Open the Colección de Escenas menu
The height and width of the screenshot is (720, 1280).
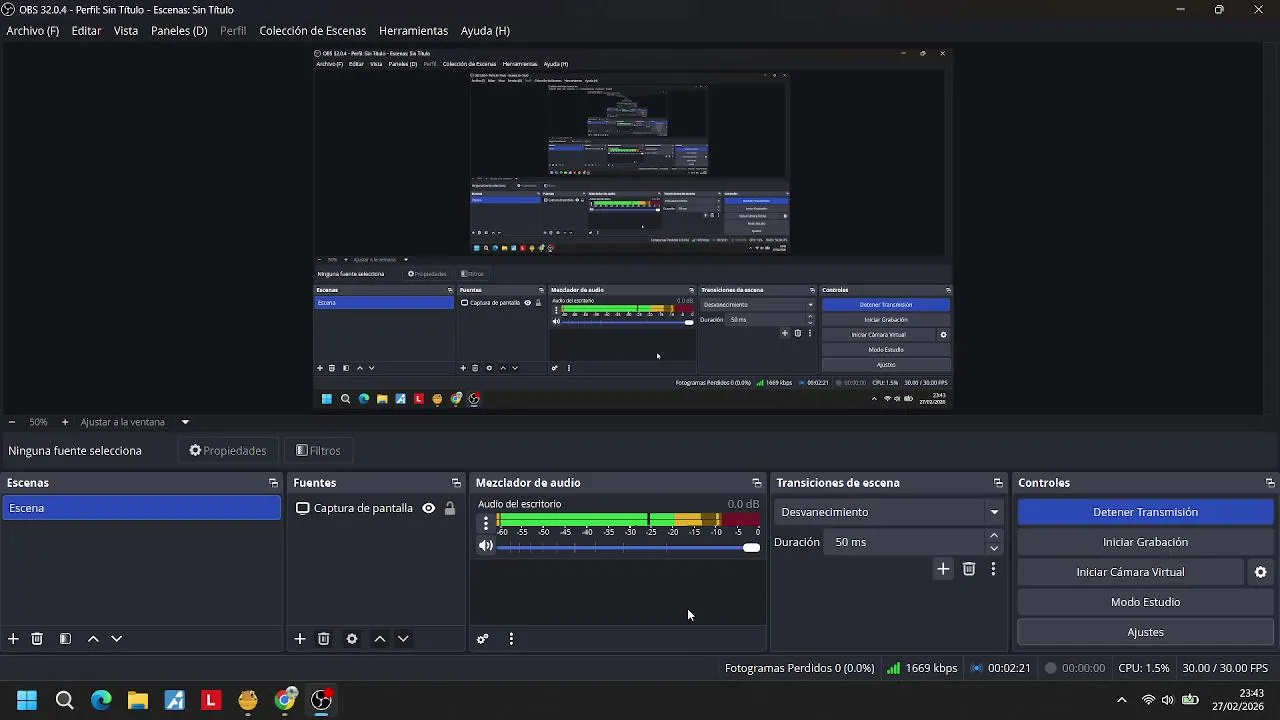313,31
